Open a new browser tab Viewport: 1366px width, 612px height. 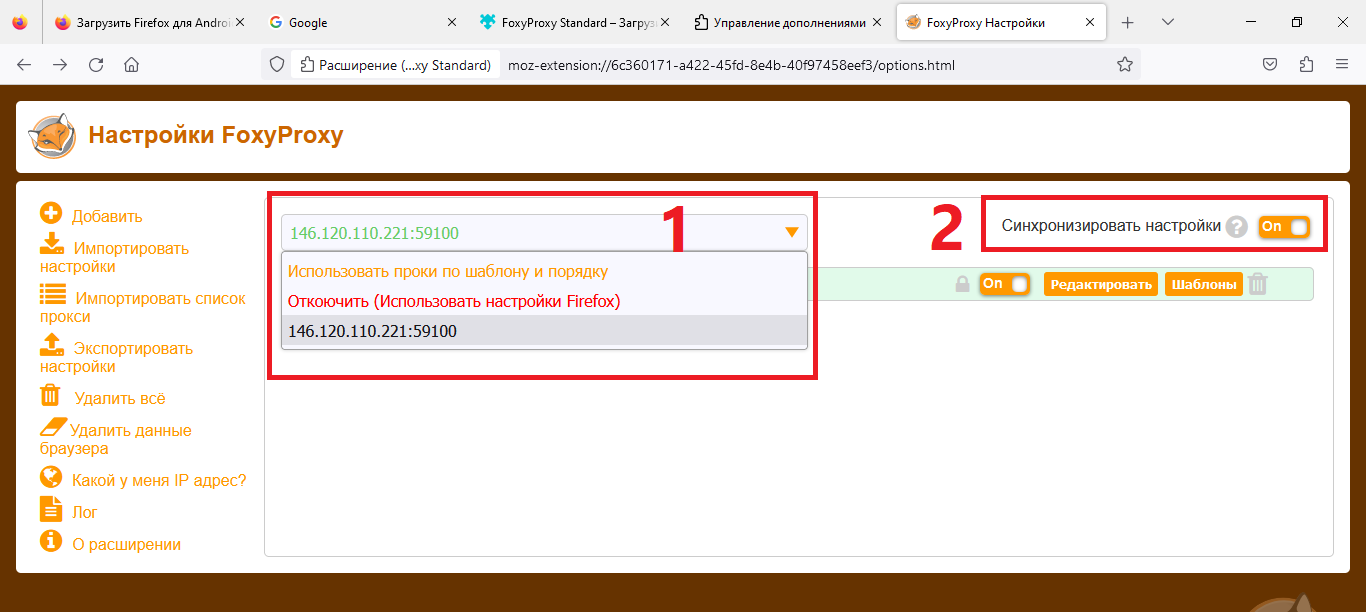[1128, 22]
